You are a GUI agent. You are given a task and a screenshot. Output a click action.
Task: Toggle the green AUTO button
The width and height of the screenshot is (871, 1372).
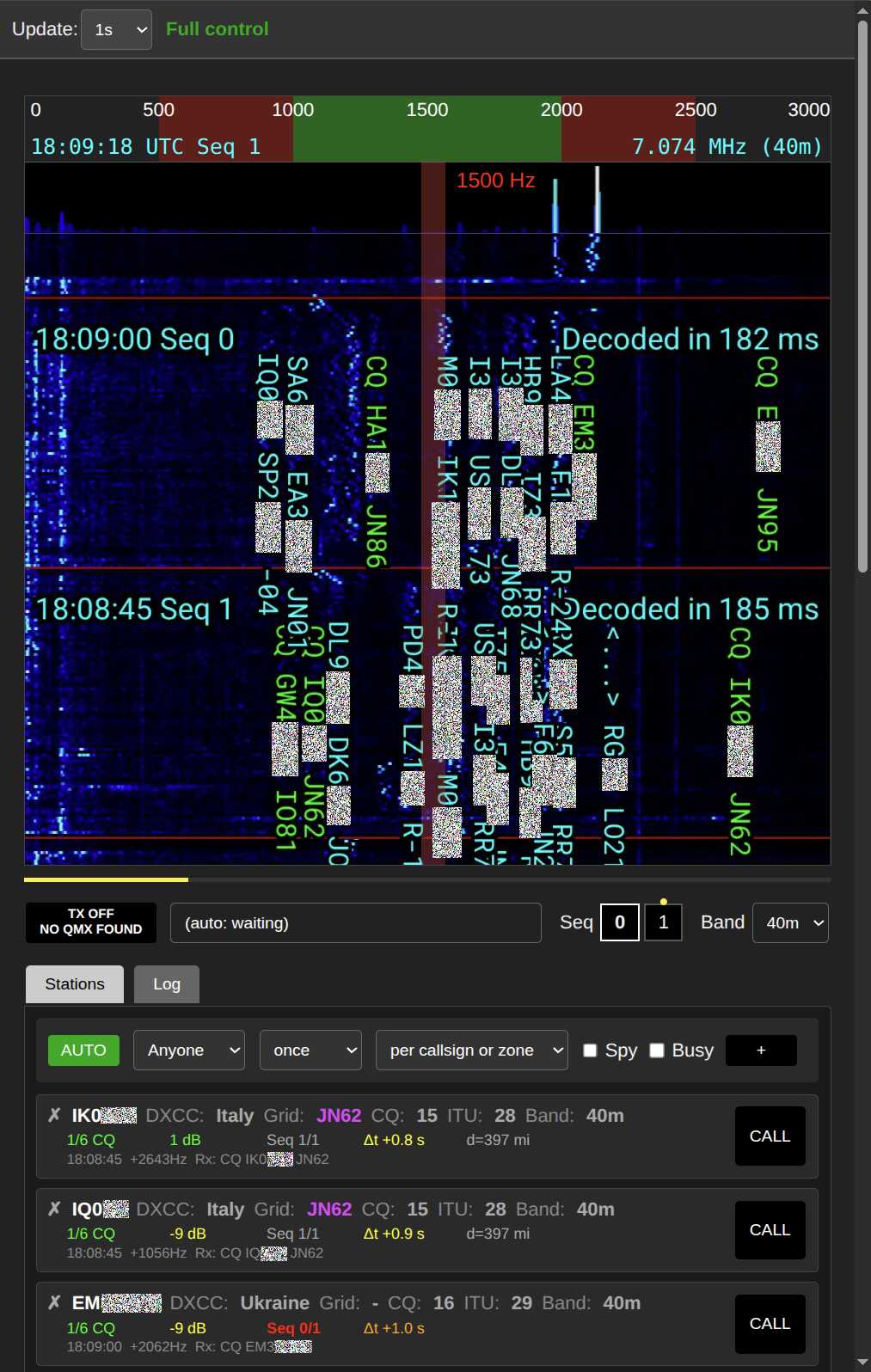[x=83, y=1050]
